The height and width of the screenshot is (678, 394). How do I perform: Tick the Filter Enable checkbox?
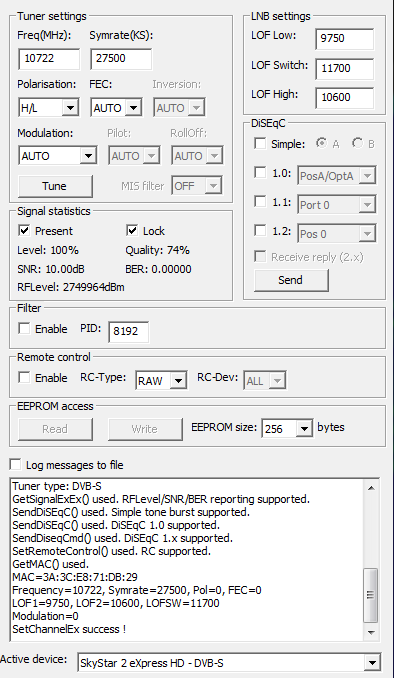(24, 329)
